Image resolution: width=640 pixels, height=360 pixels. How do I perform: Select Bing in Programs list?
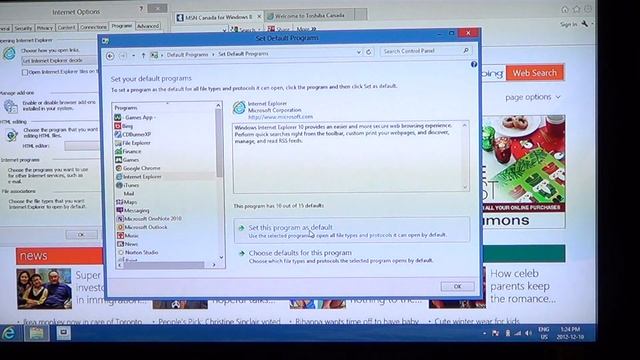(x=124, y=126)
